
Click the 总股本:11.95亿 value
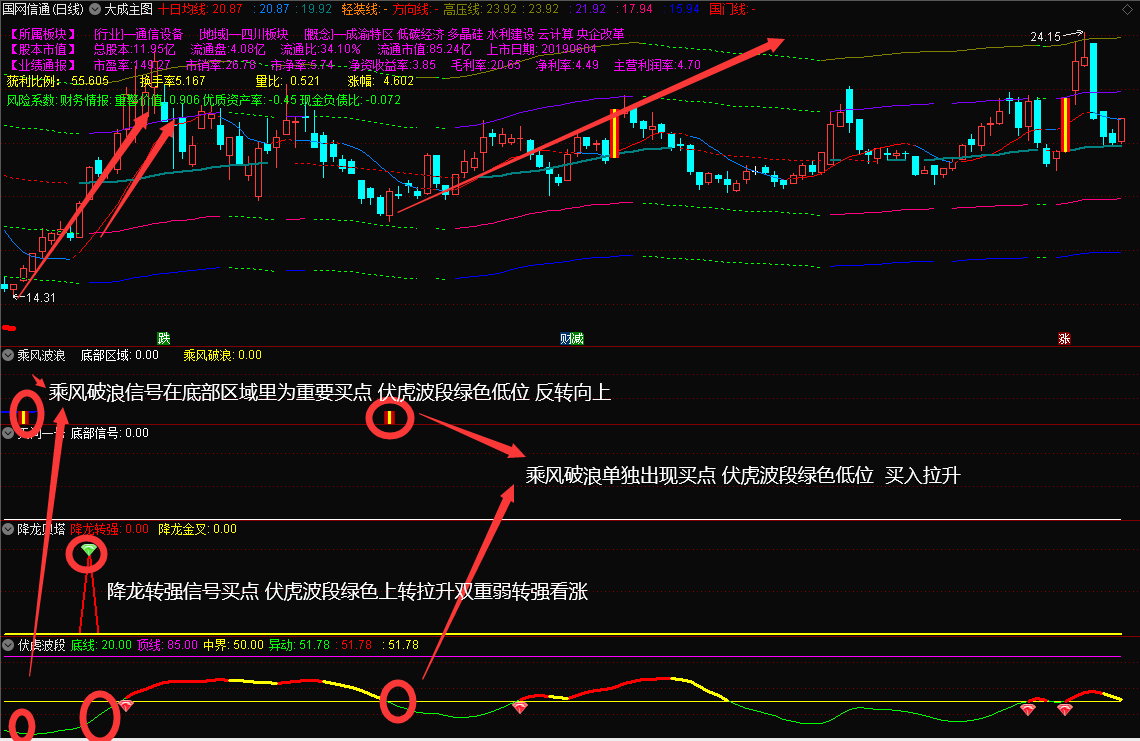point(135,49)
